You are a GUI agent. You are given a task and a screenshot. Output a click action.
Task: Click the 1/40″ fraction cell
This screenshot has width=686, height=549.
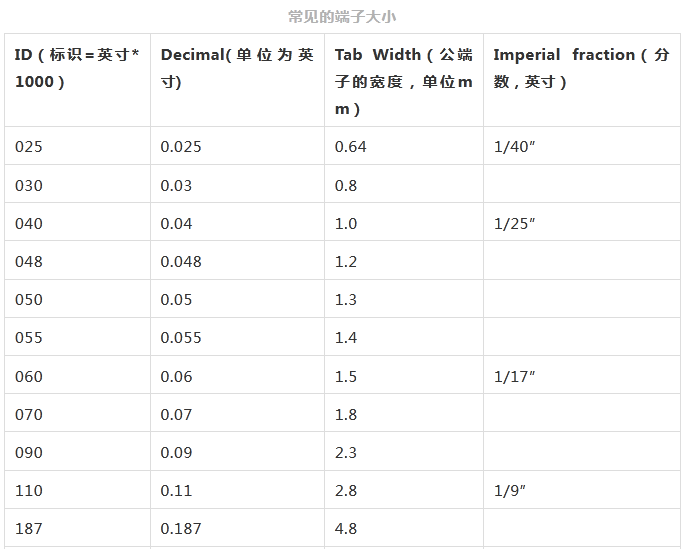click(x=514, y=147)
